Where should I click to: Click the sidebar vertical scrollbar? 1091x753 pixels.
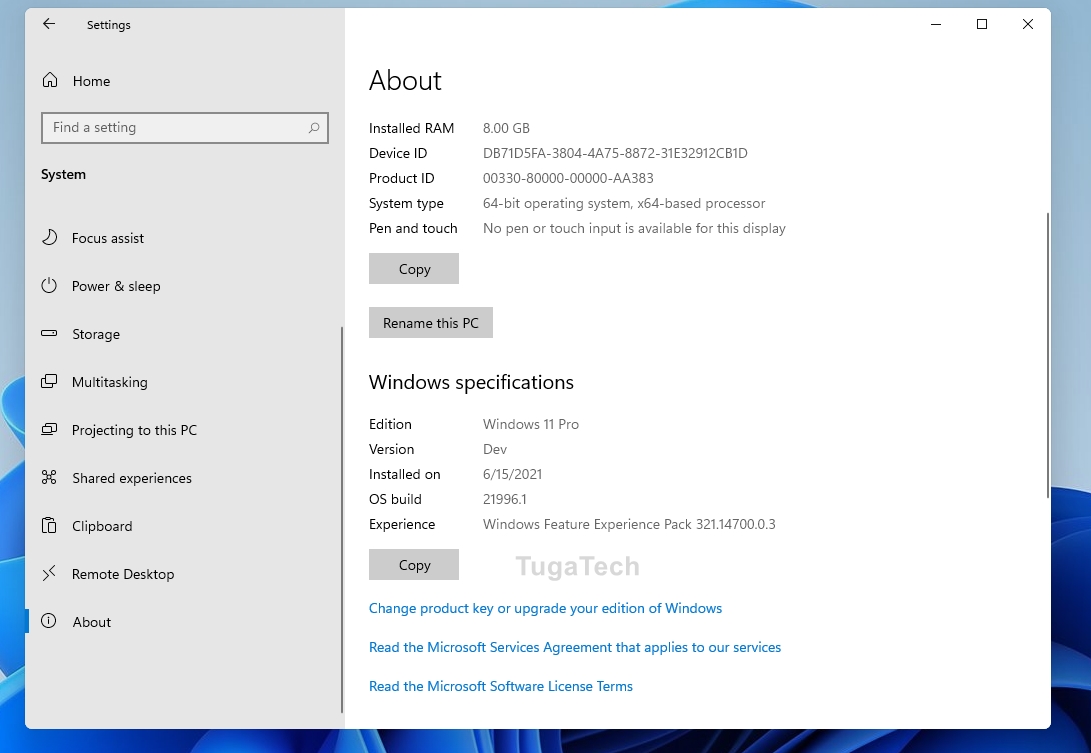click(342, 520)
